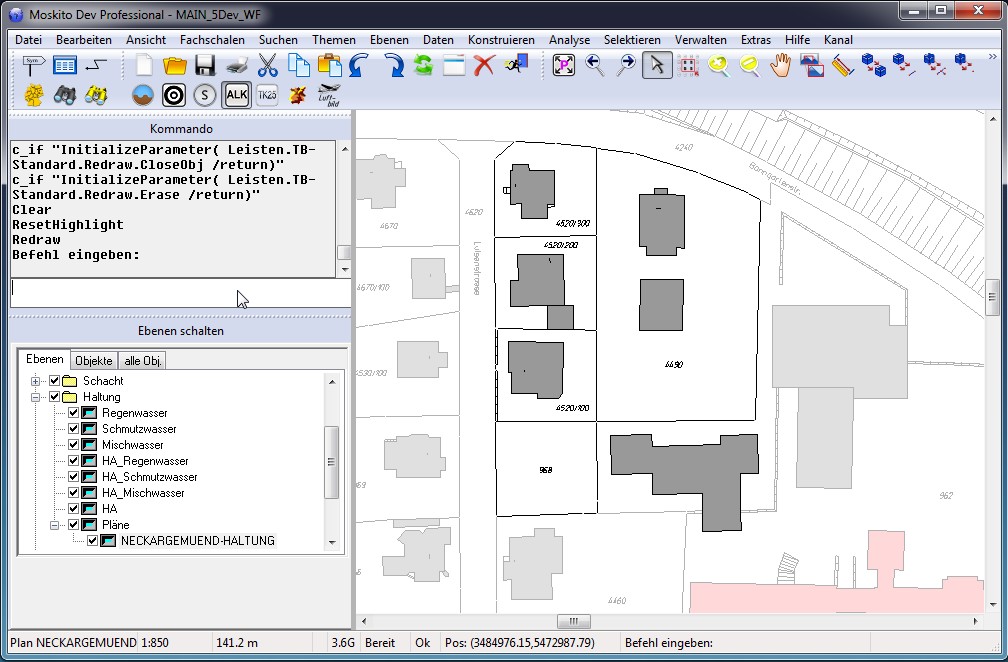Click the floppy disk save icon

(205, 66)
